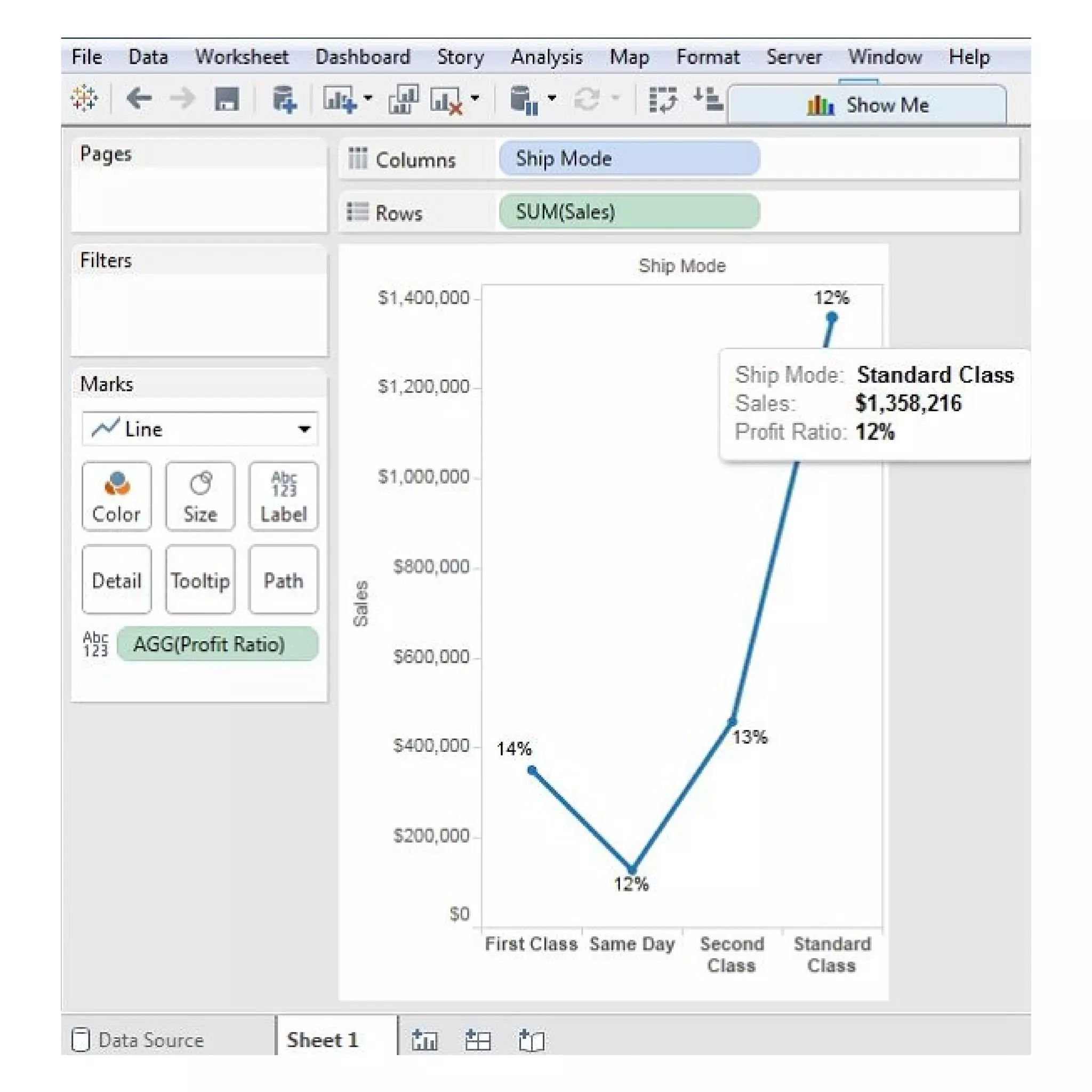Screen dimensions: 1092x1092
Task: Add a new dashboard from the bottom tab bar
Action: (x=478, y=1040)
